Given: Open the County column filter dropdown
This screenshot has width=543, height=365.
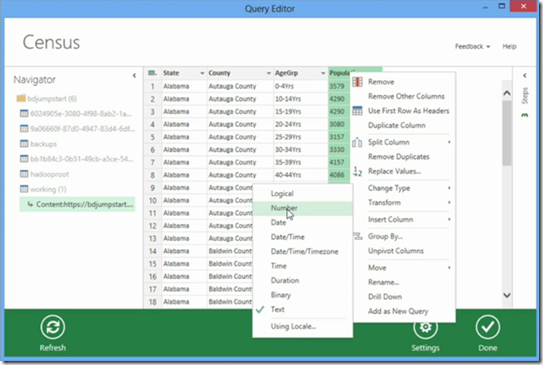Looking at the screenshot, I should point(268,73).
